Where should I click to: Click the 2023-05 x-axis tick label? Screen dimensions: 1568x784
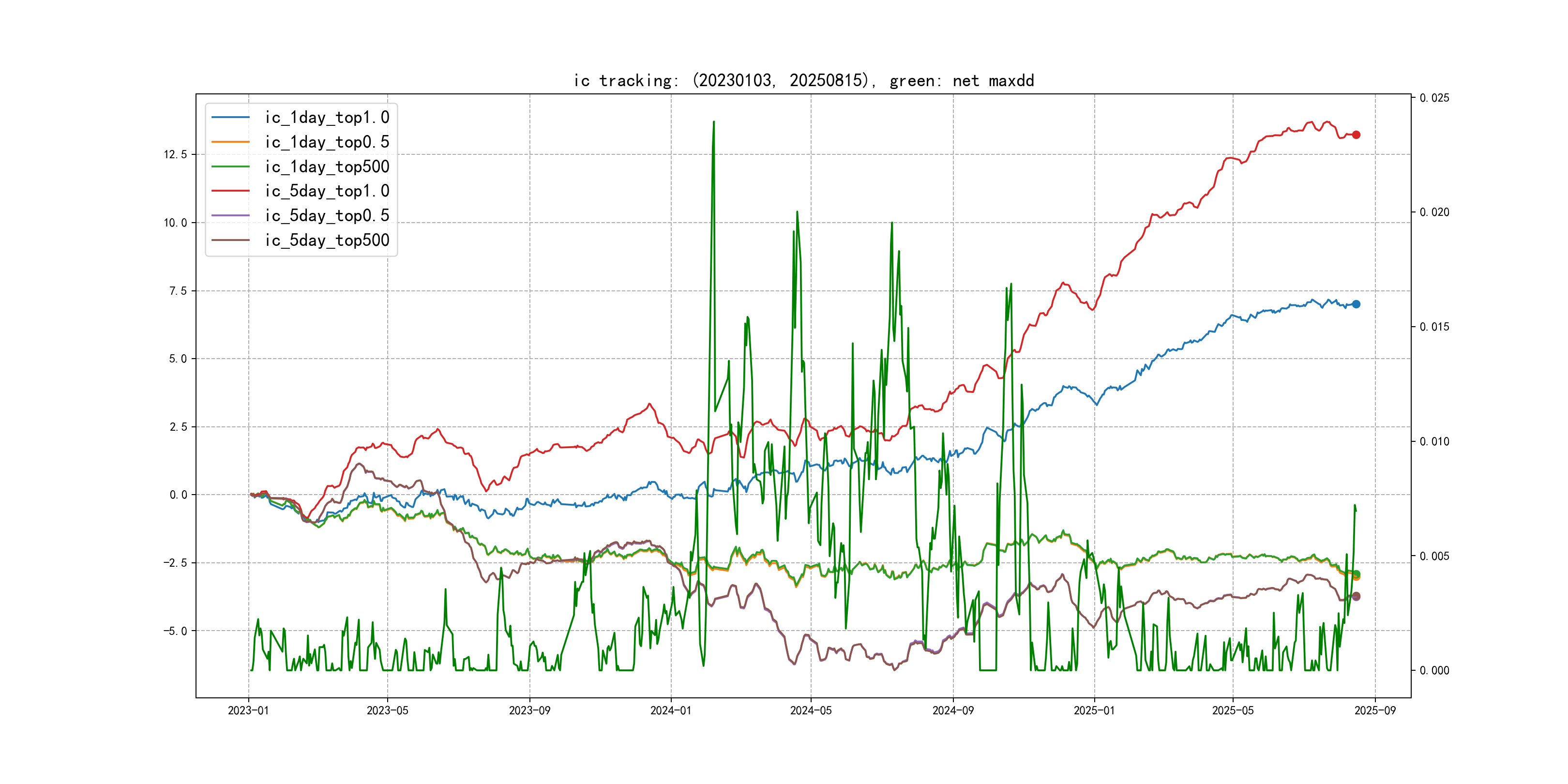387,710
